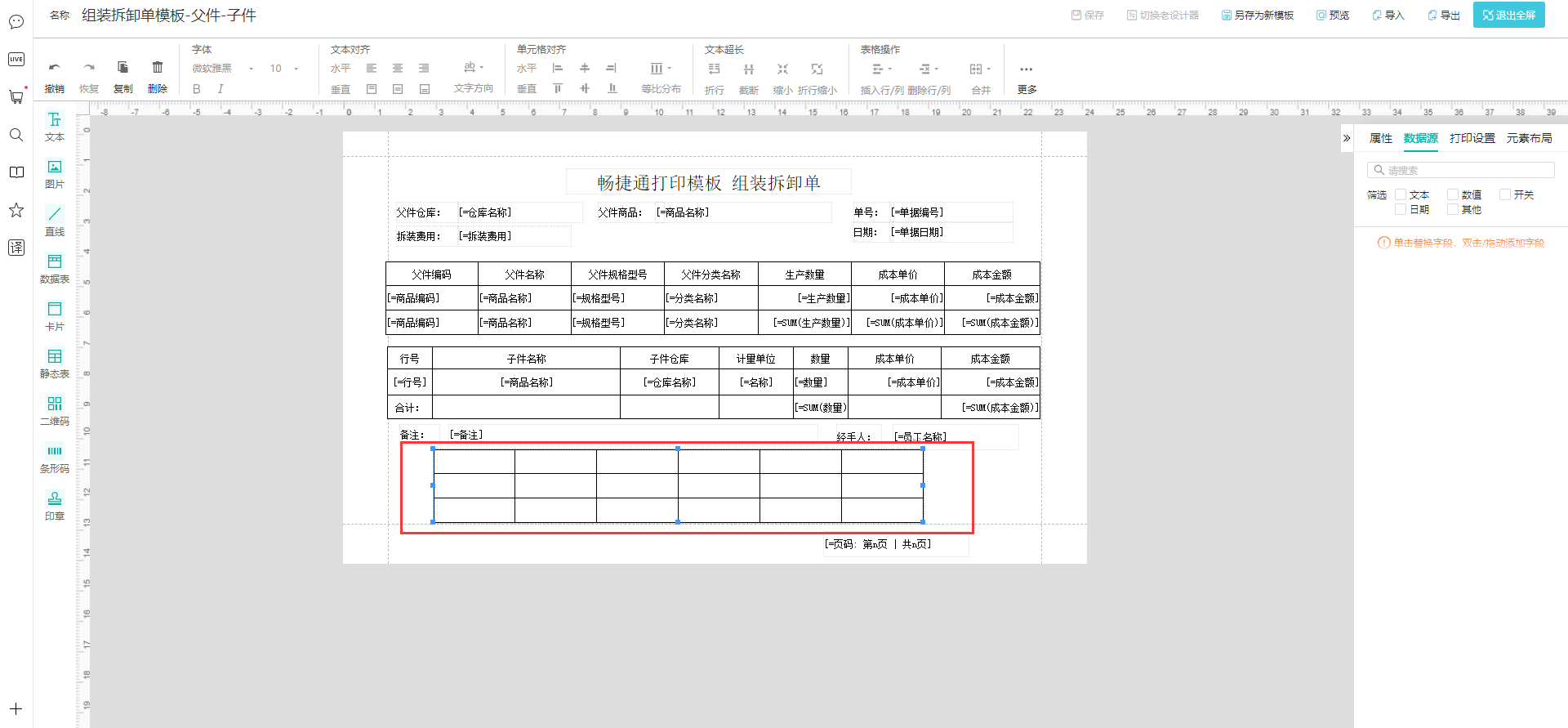
Task: Switch to the 属性 tab
Action: click(x=1380, y=138)
